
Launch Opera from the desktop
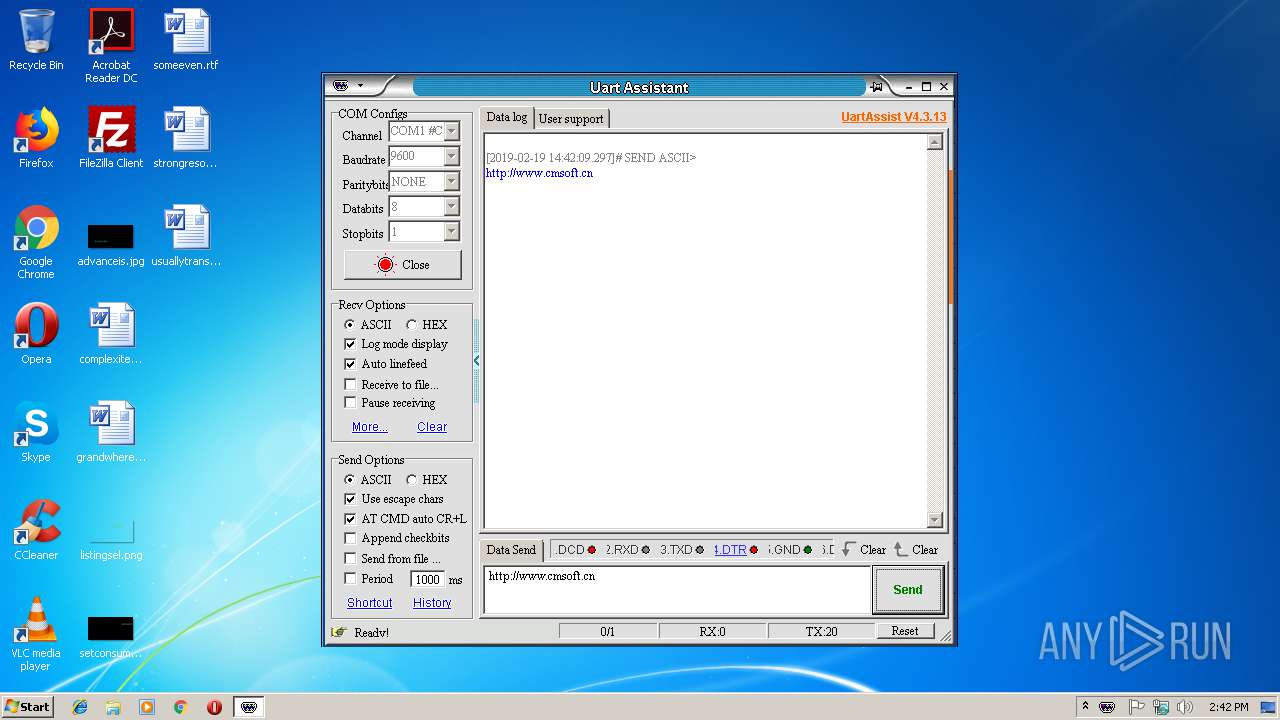tap(36, 334)
